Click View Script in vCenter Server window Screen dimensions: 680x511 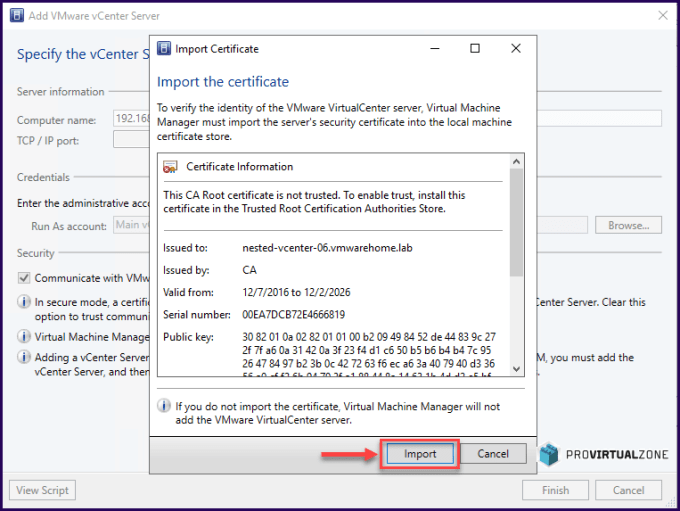coord(42,490)
